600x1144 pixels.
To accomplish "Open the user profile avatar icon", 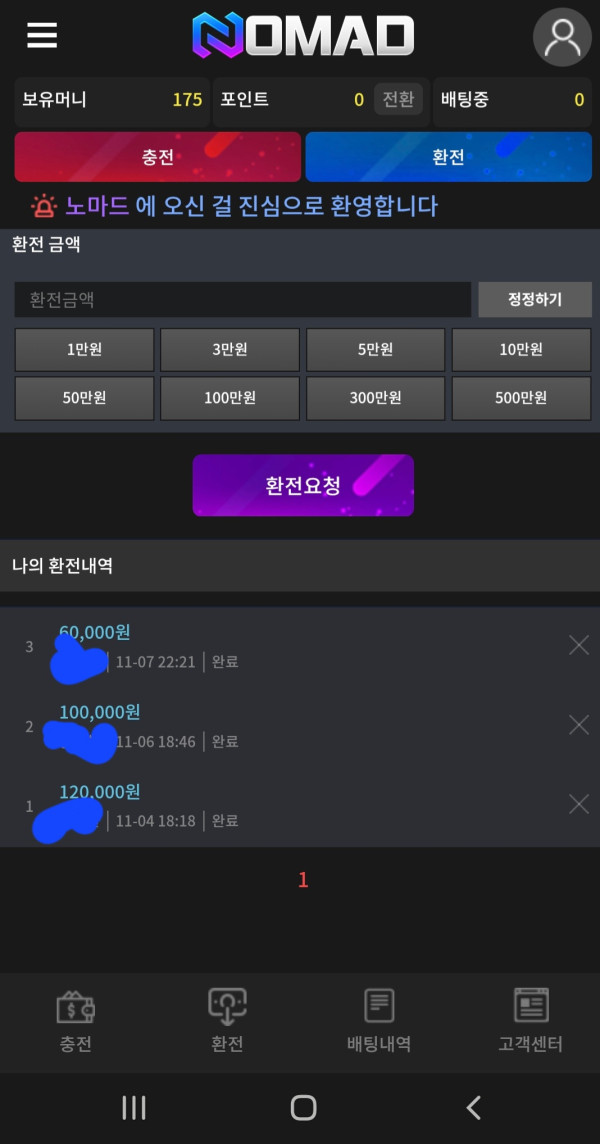I will click(x=562, y=37).
